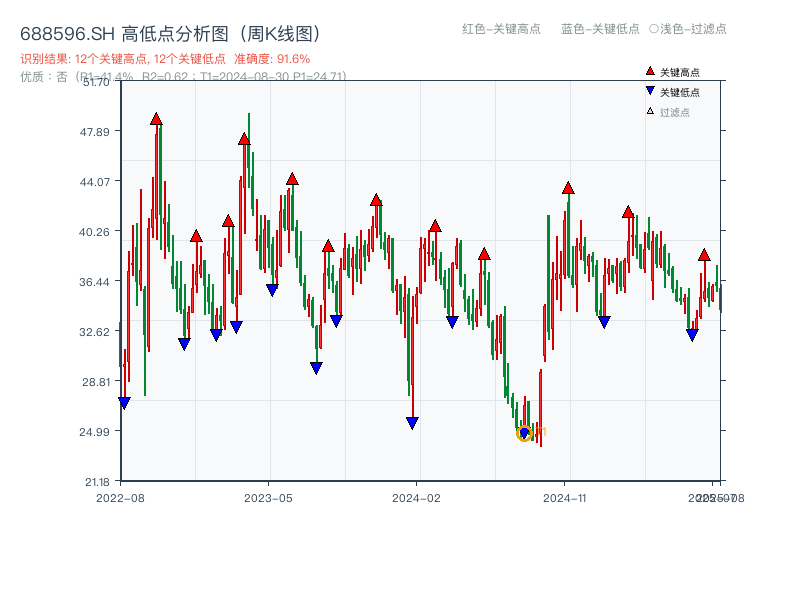
Task: Click the faded 过滤点 triangle icon in the legend
Action: tap(650, 110)
